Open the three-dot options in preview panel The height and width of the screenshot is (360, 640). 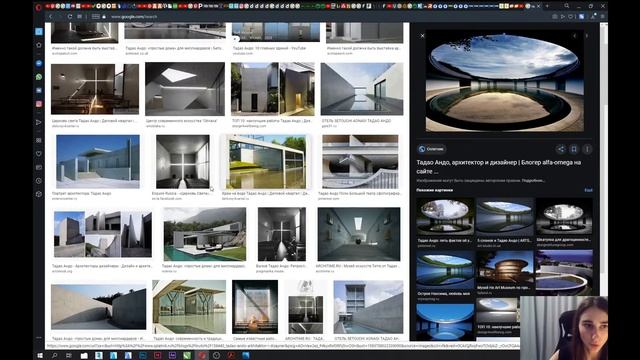coord(587,149)
